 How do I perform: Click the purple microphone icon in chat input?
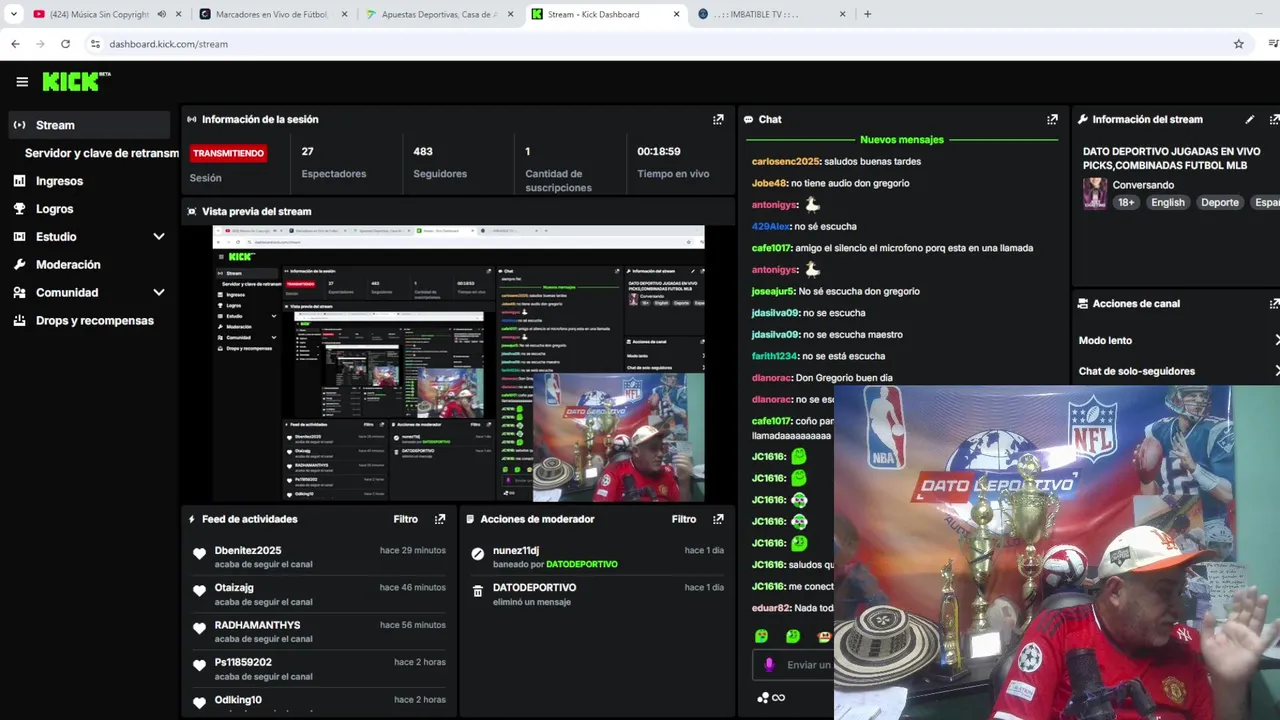(x=769, y=665)
